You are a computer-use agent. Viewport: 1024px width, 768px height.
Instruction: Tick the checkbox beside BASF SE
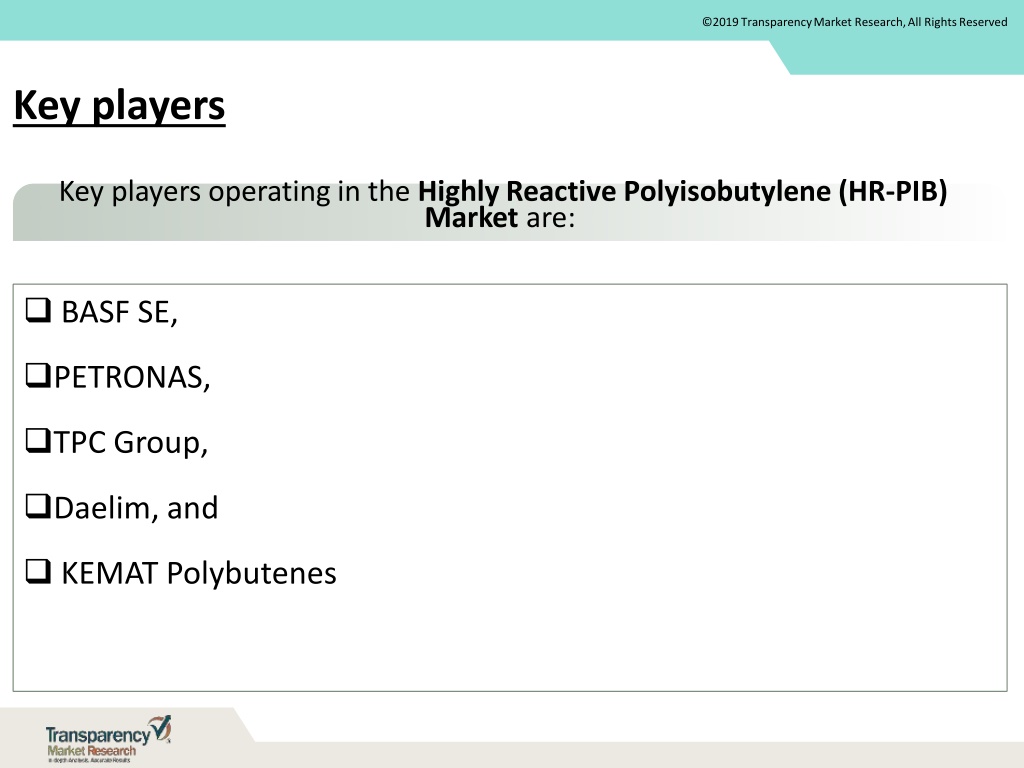tap(39, 310)
